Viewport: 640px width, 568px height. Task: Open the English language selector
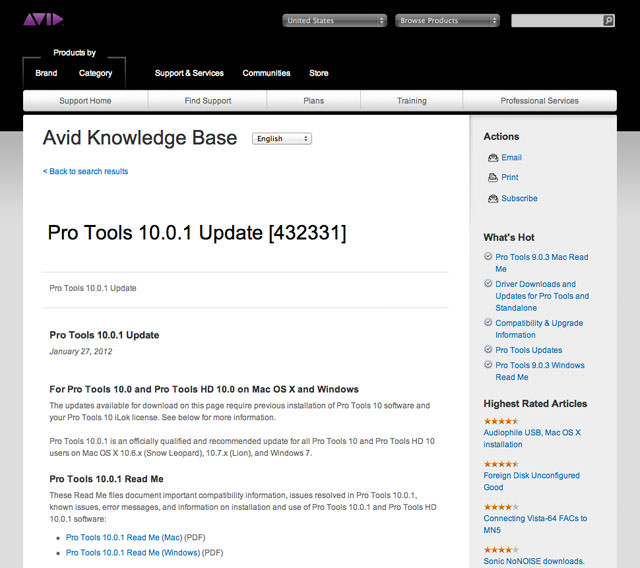tap(282, 139)
